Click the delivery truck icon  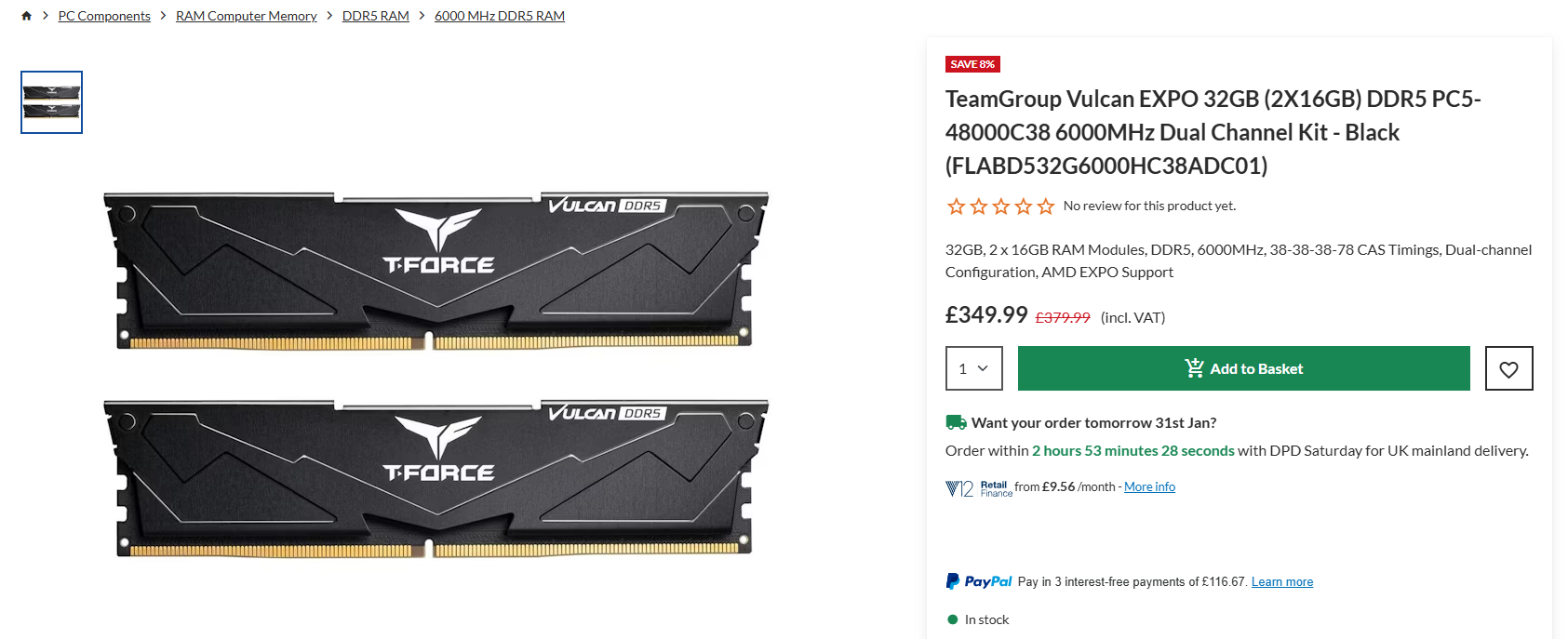click(956, 422)
